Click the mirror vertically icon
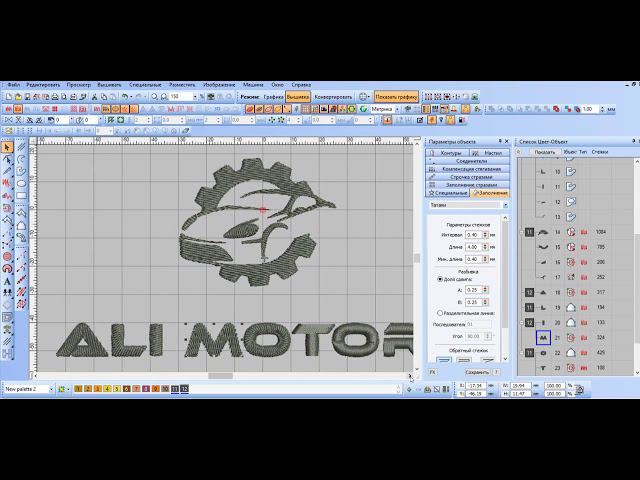 point(18,120)
